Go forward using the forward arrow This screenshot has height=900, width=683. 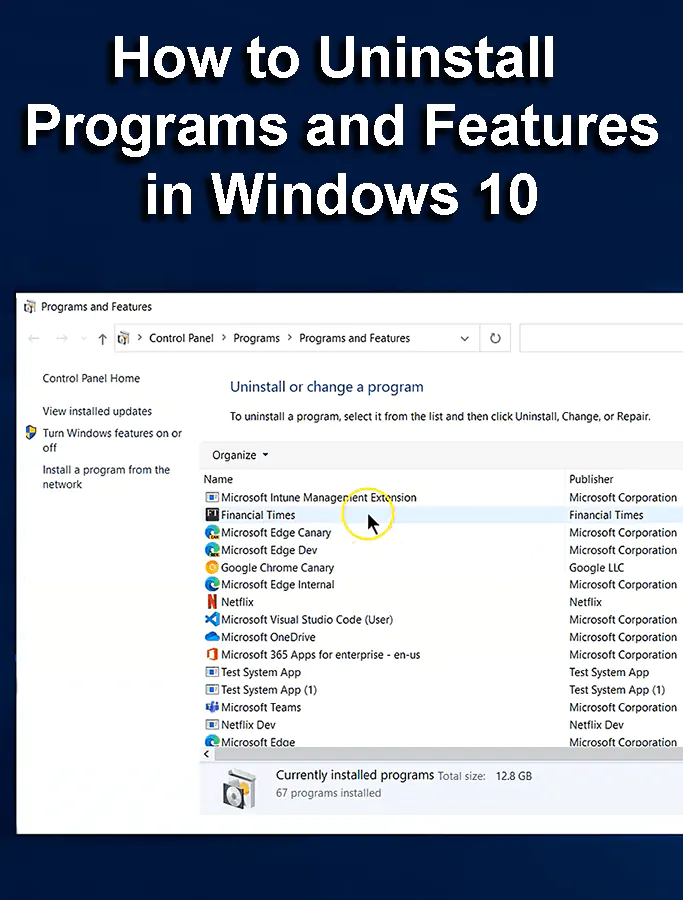click(62, 339)
